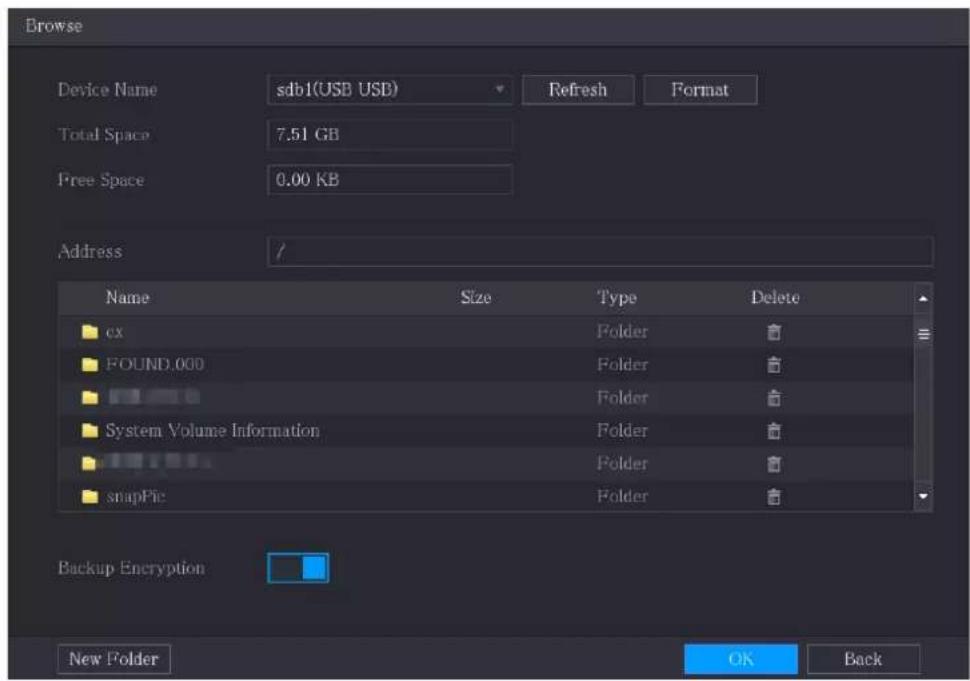970x681 pixels.
Task: Click the Folder type cell of ex row
Action: pos(622,332)
